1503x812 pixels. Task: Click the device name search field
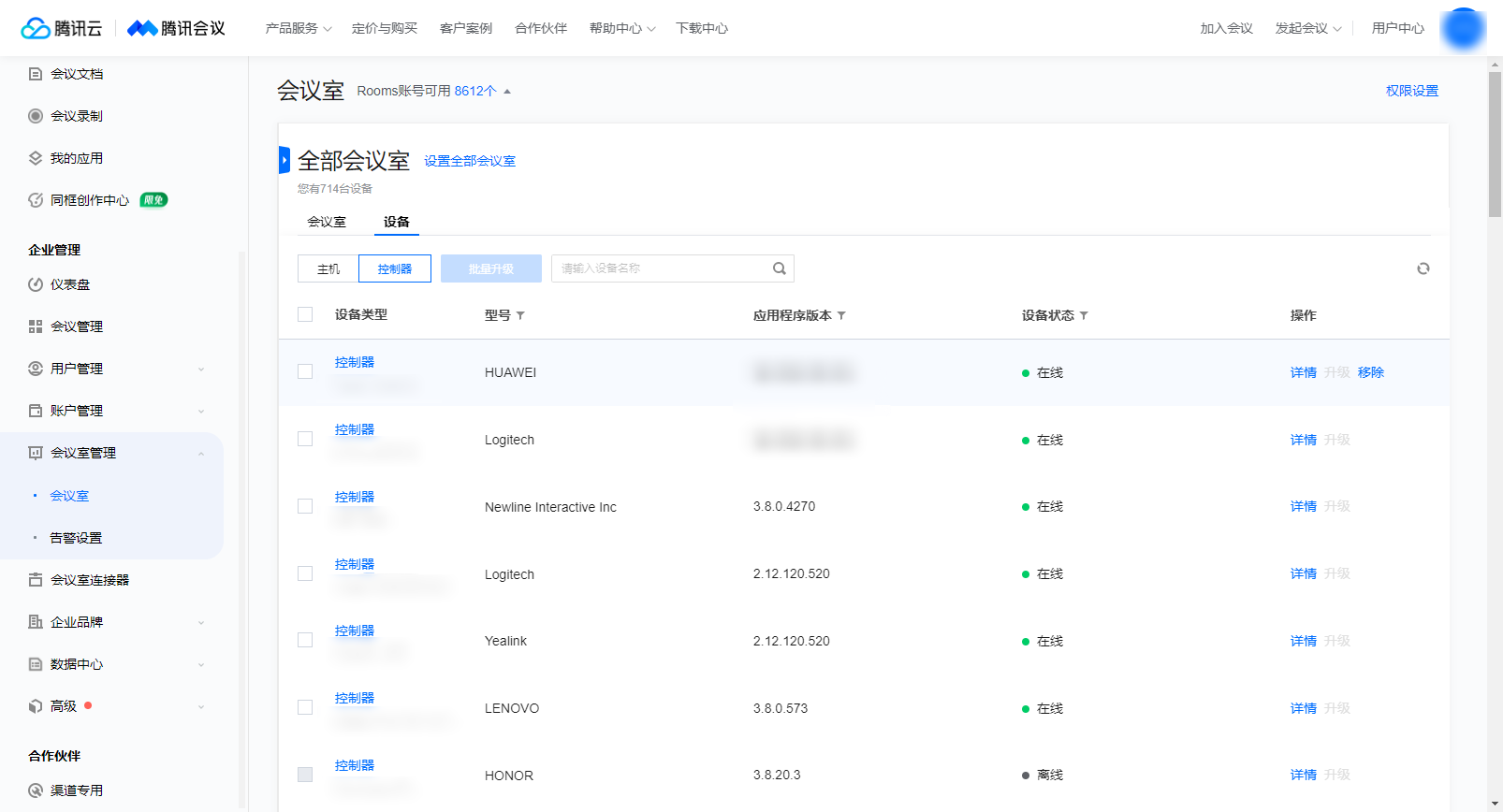click(x=673, y=268)
